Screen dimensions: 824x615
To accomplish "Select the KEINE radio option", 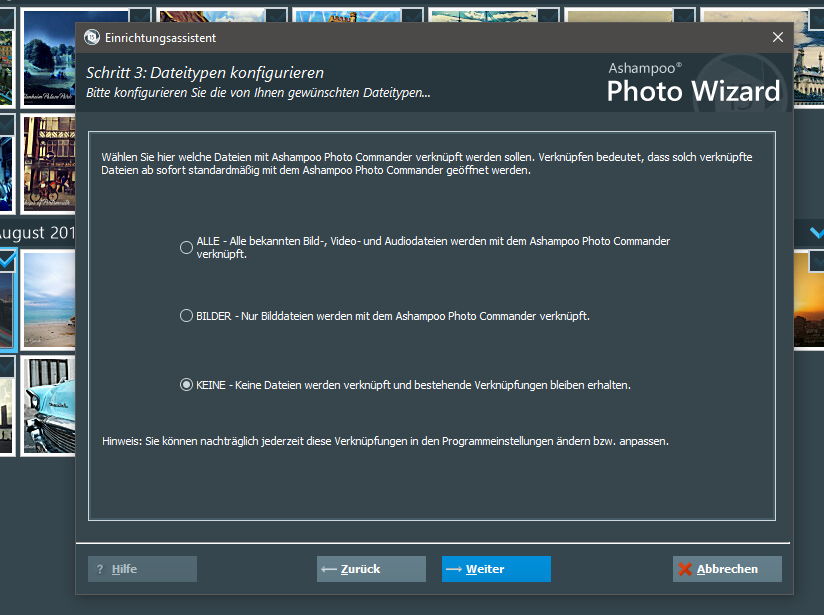I will [x=186, y=385].
